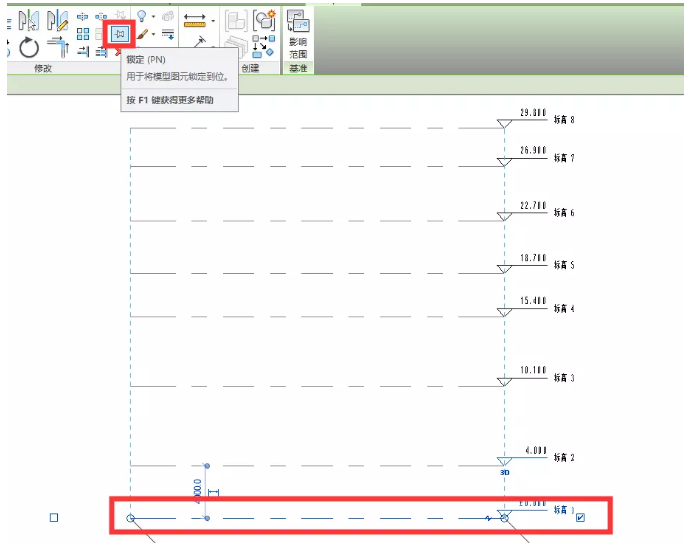Expand the Measure tool dropdown arrow
Viewport: 689px width, 545px height.
[213, 21]
